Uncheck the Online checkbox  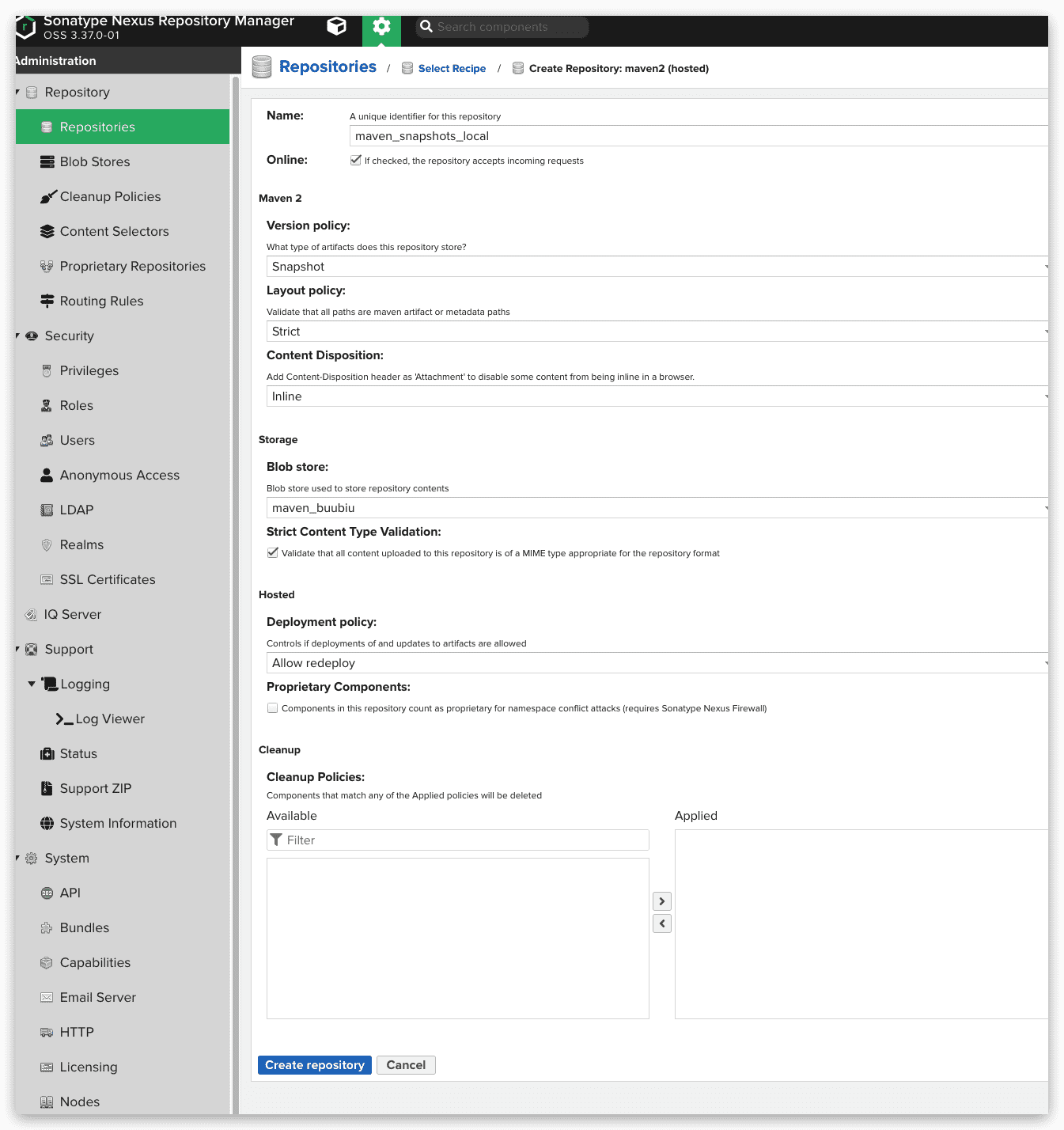tap(356, 160)
